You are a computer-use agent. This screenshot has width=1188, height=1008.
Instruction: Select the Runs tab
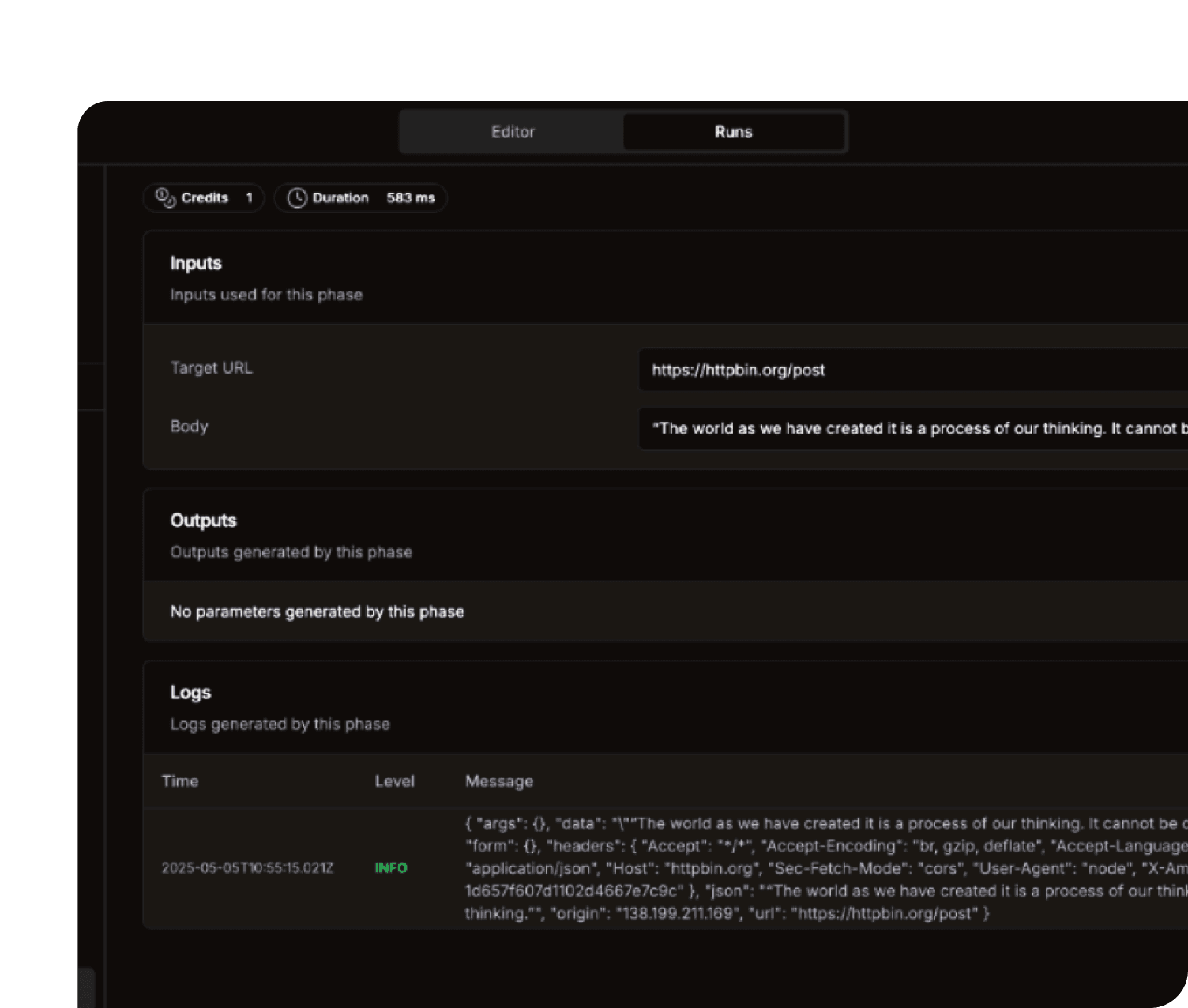click(733, 131)
